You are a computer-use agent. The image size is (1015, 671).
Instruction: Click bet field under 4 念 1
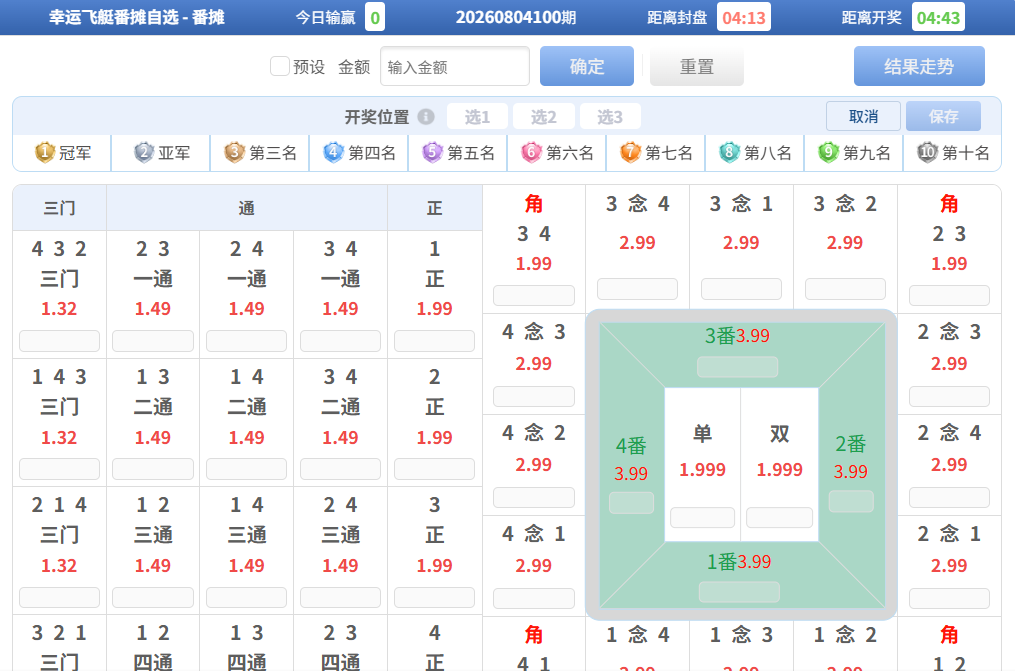534,599
